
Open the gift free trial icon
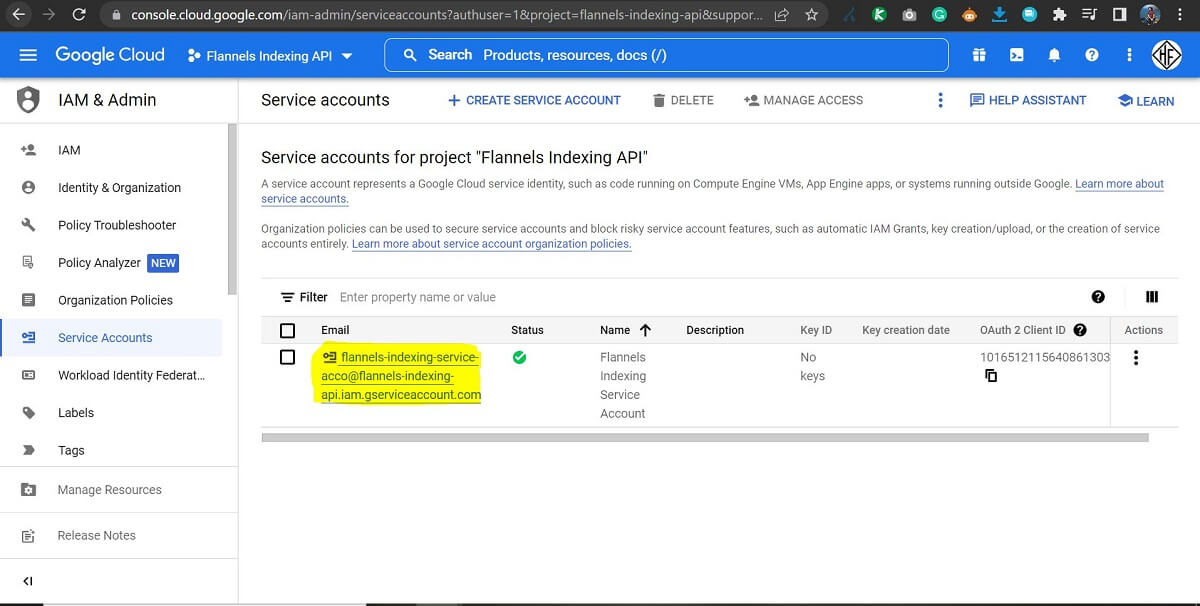pyautogui.click(x=979, y=55)
